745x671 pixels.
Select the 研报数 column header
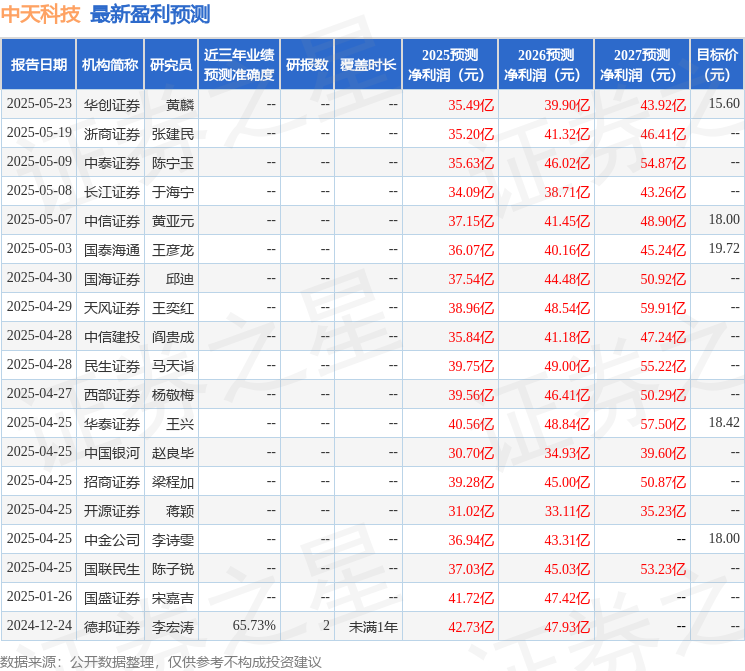pyautogui.click(x=307, y=65)
